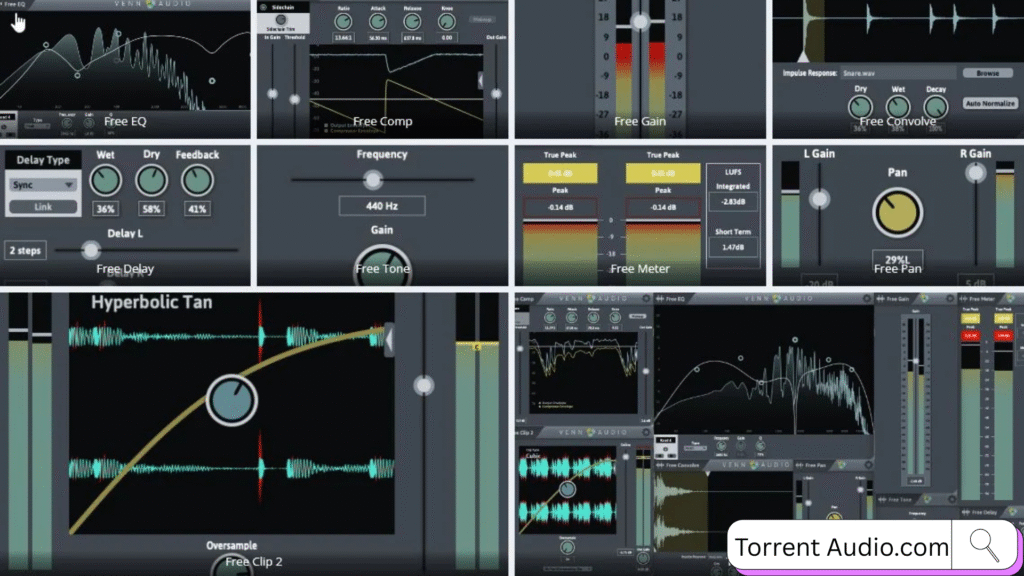Screen dimensions: 1024x576
Task: Click the Feedback knob in Free Delay
Action: [198, 180]
